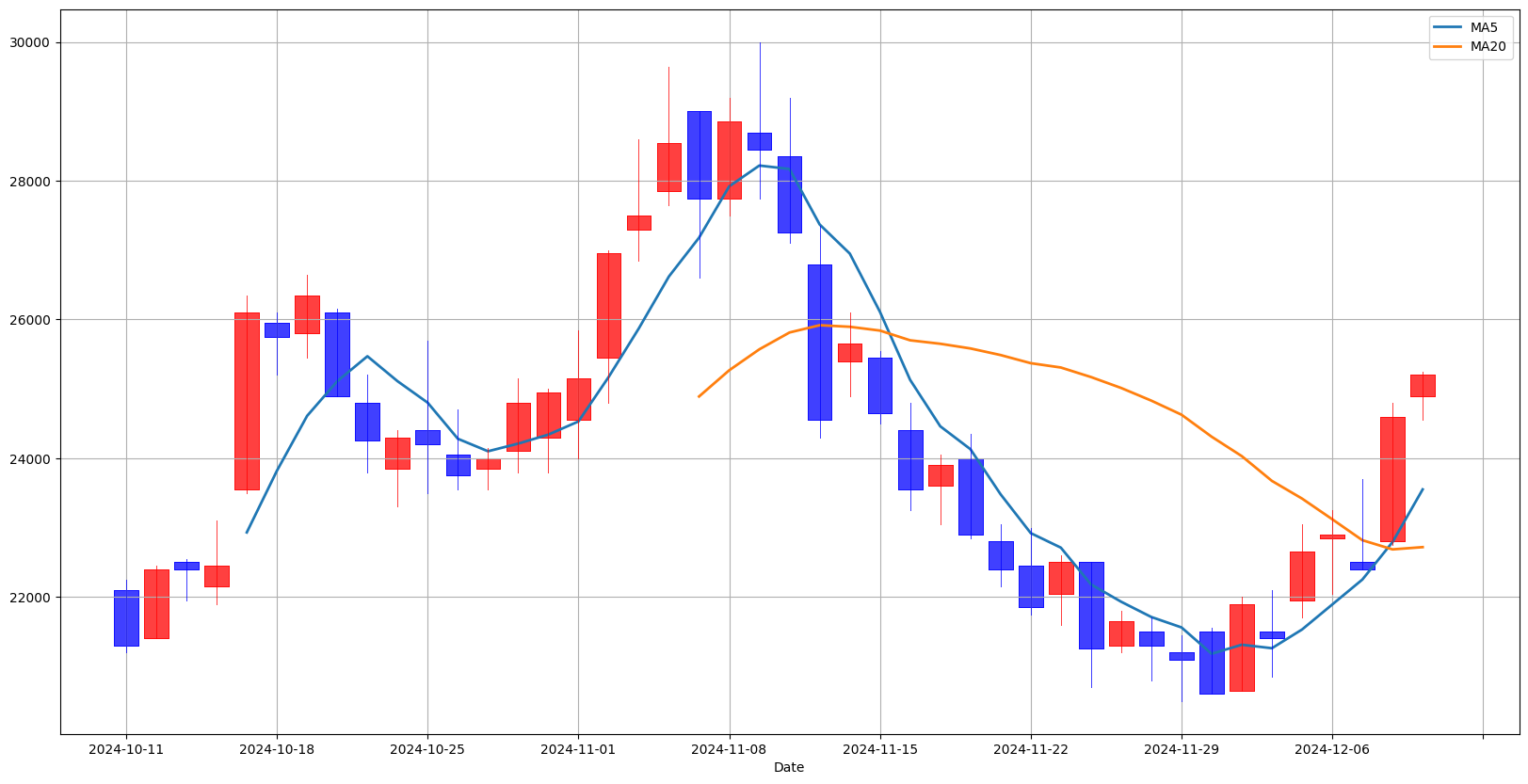Click the 2024-11-01 date label
This screenshot has width=1528, height=784.
pos(578,749)
